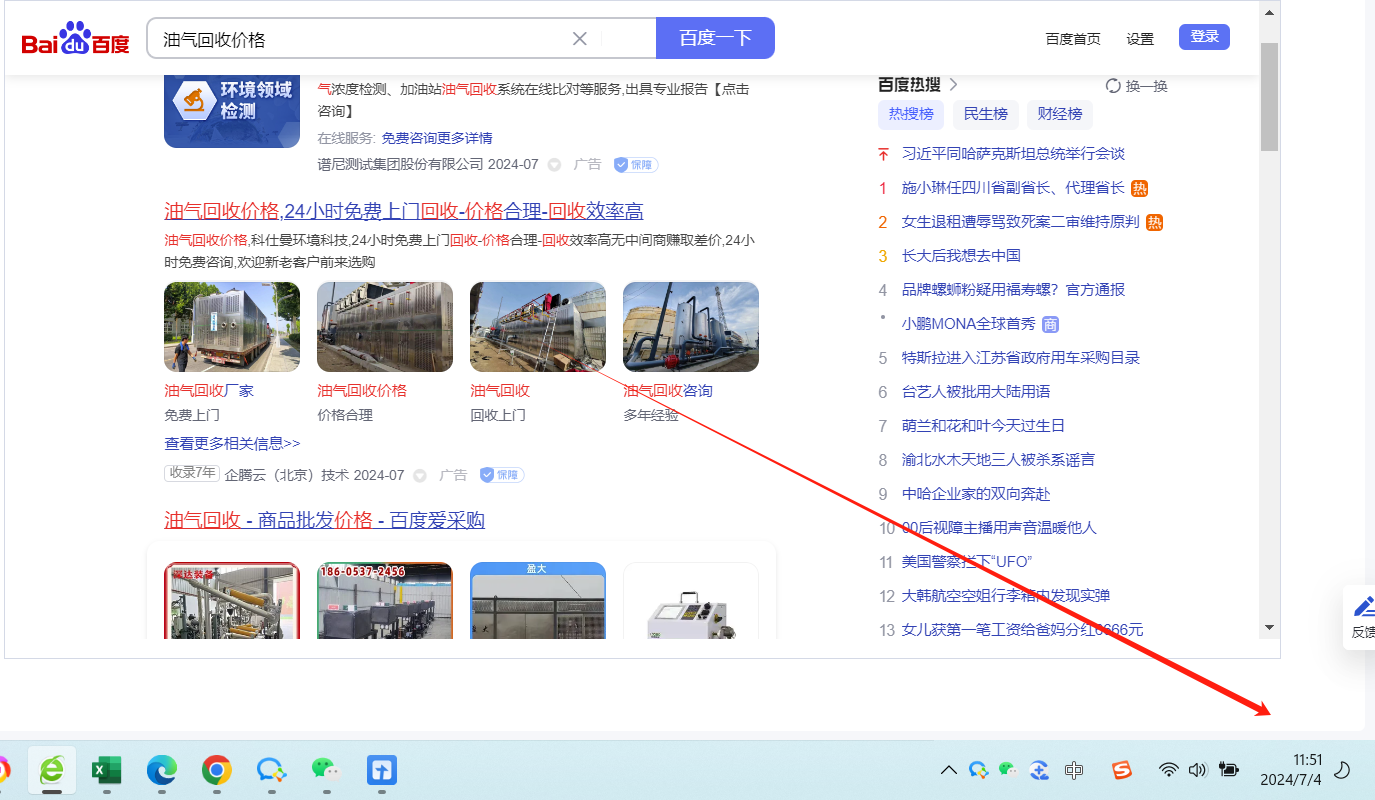Toggle the 中 Chinese input mode indicator
This screenshot has height=800, width=1375.
tap(1074, 769)
